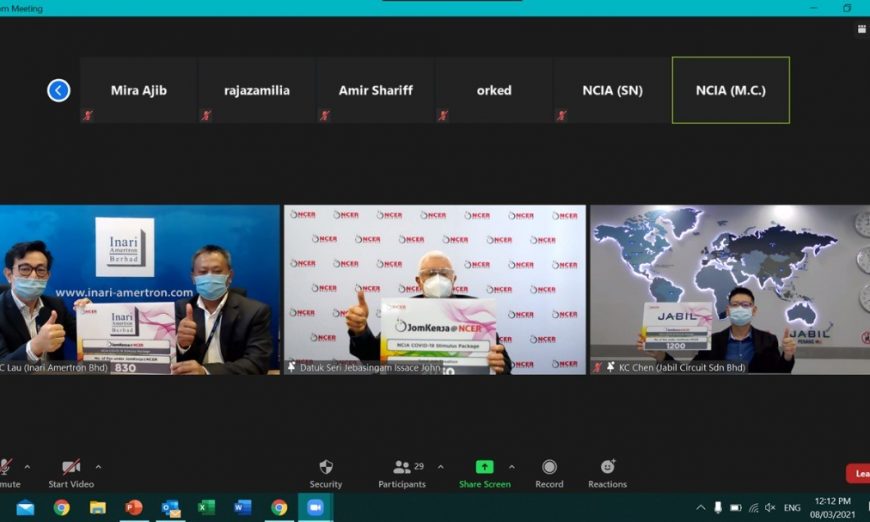Click the Zoom icon in taskbar
Viewport: 870px width, 522px height.
[x=315, y=508]
